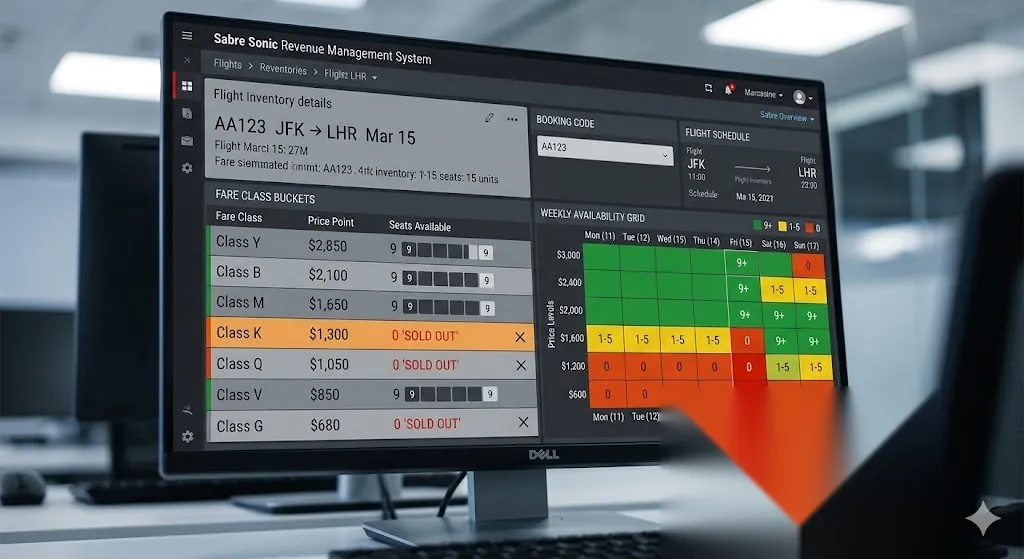
Task: Click the X icon below the hamburger menu
Action: 187,60
